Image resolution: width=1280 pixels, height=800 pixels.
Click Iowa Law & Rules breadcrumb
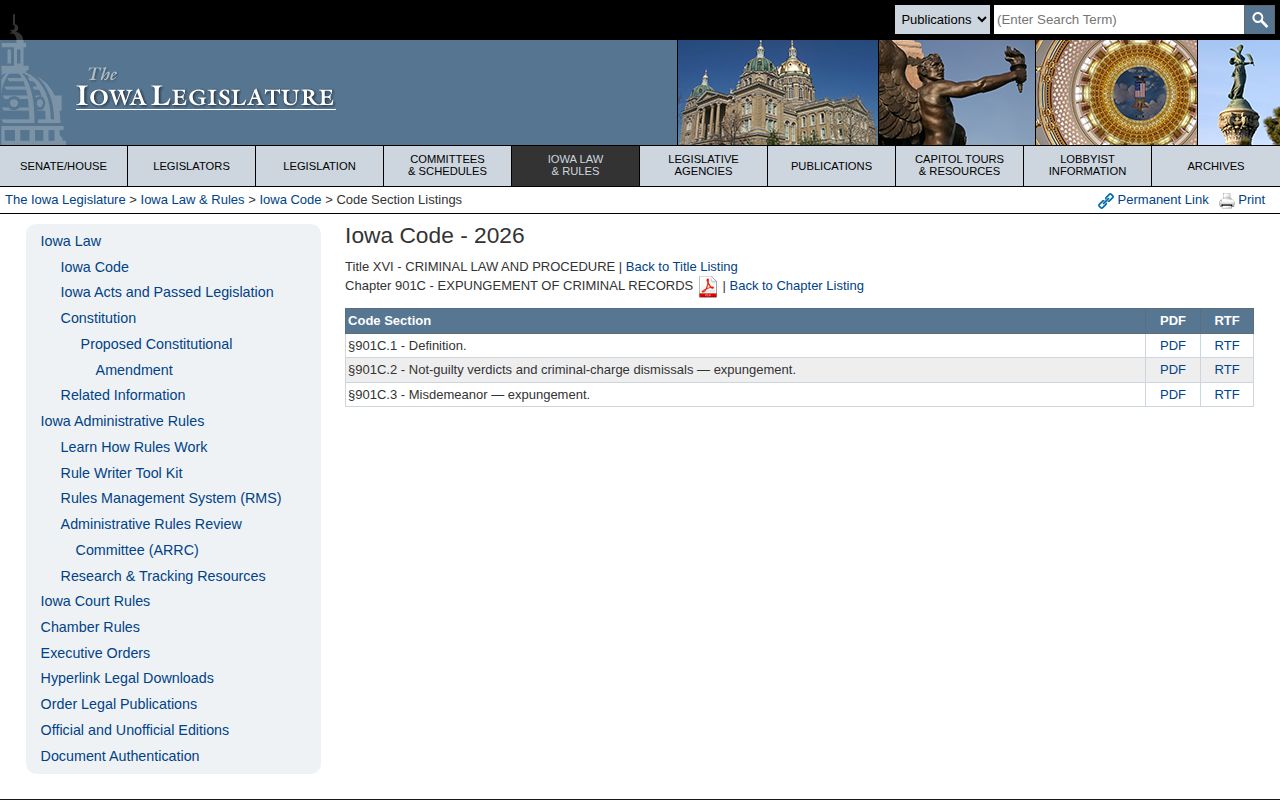[x=193, y=200]
